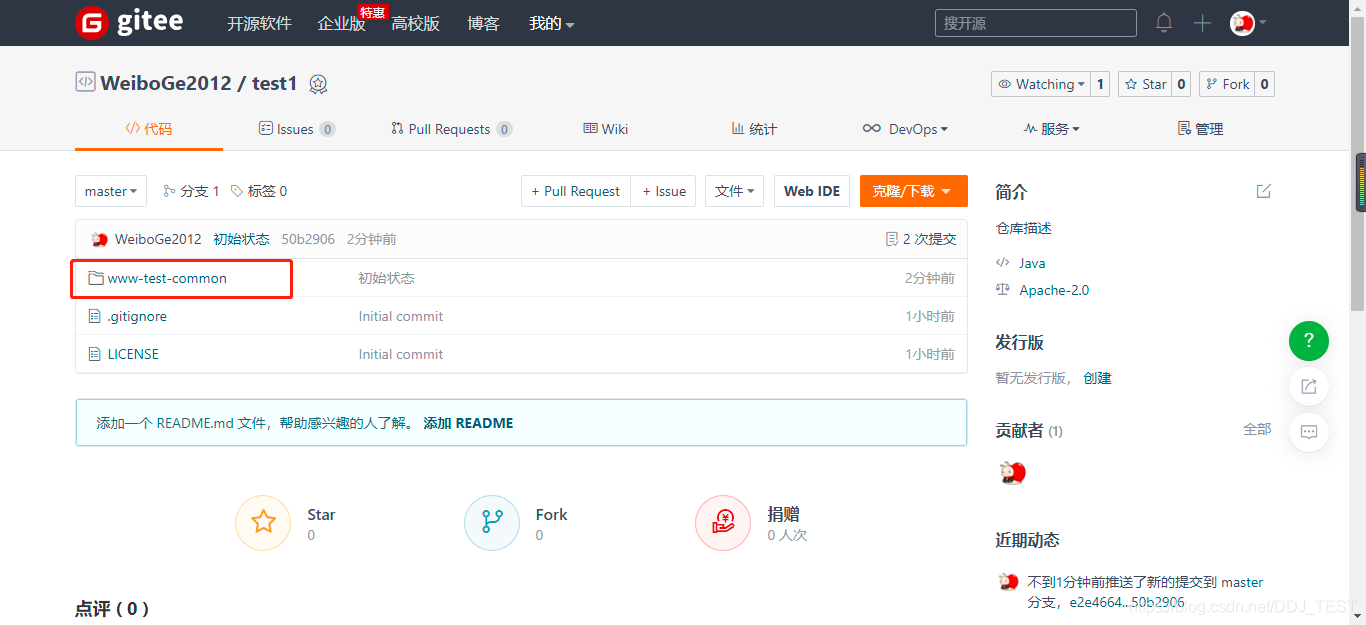Click the Star button
1366x625 pixels.
[1145, 84]
